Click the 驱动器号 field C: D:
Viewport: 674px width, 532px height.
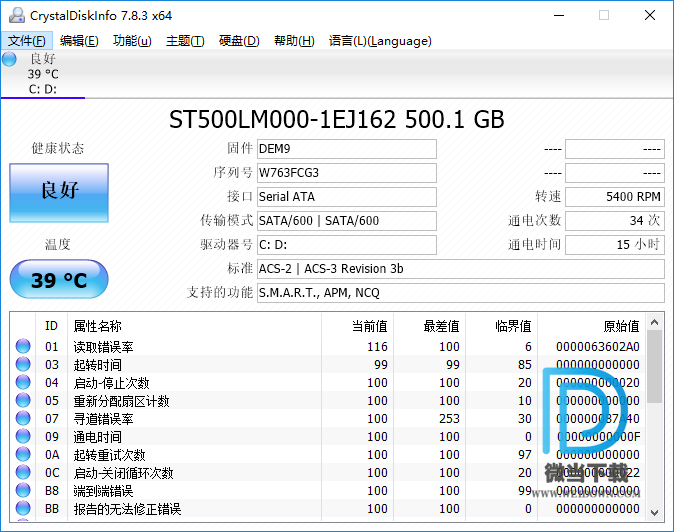point(347,245)
